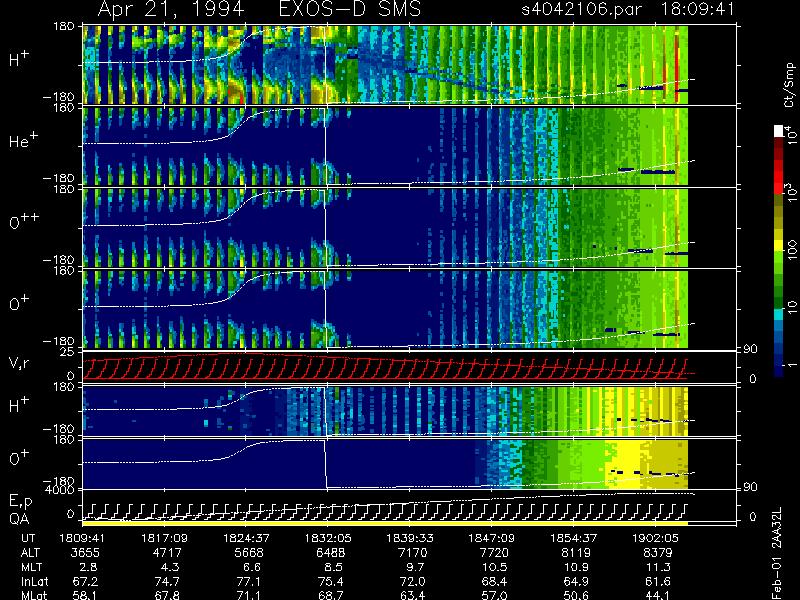Image resolution: width=800 pixels, height=600 pixels.
Task: Click MLT value '9.7'
Action: pos(415,567)
